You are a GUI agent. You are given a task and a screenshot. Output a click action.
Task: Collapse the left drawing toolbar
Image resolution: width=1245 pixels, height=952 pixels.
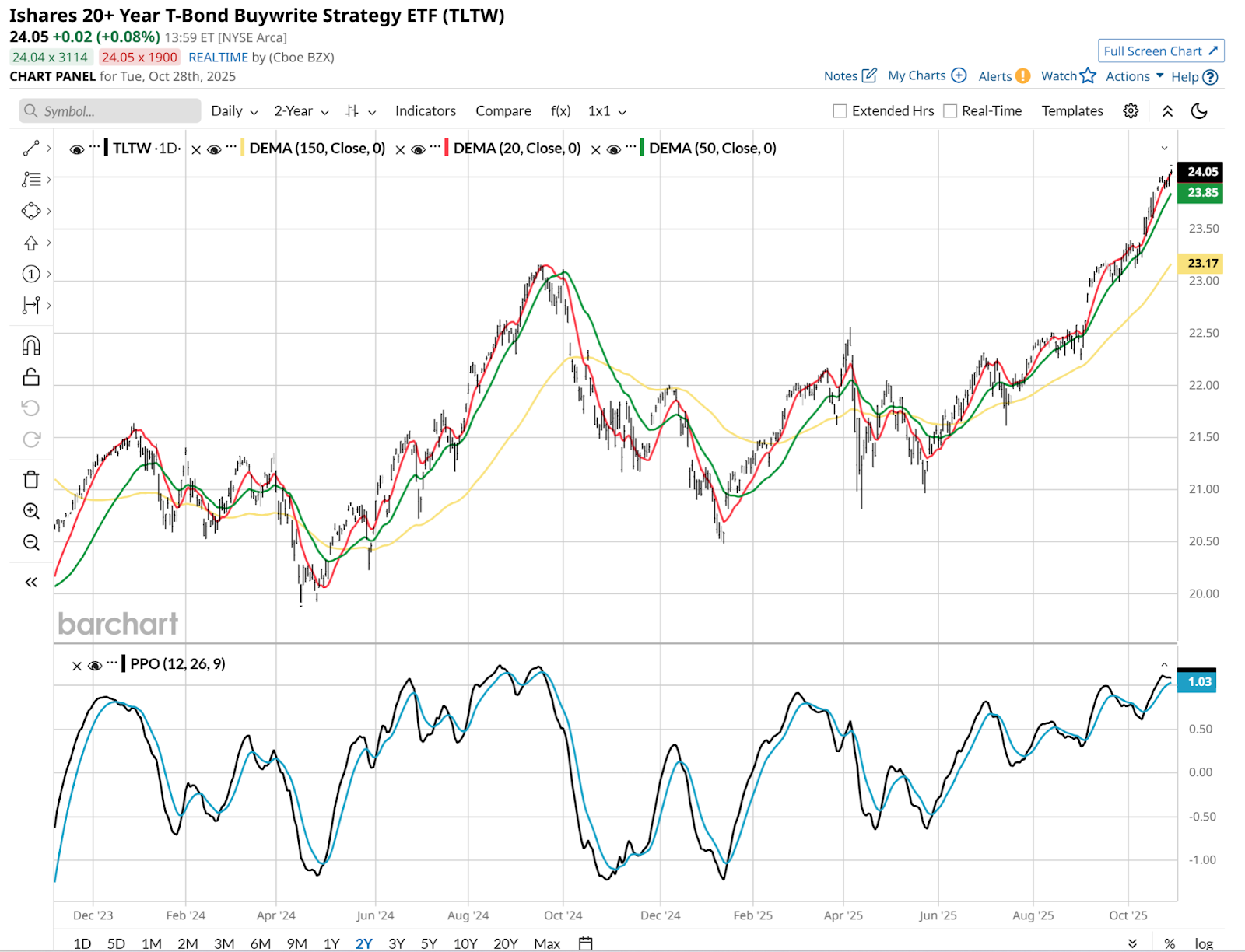click(x=31, y=582)
